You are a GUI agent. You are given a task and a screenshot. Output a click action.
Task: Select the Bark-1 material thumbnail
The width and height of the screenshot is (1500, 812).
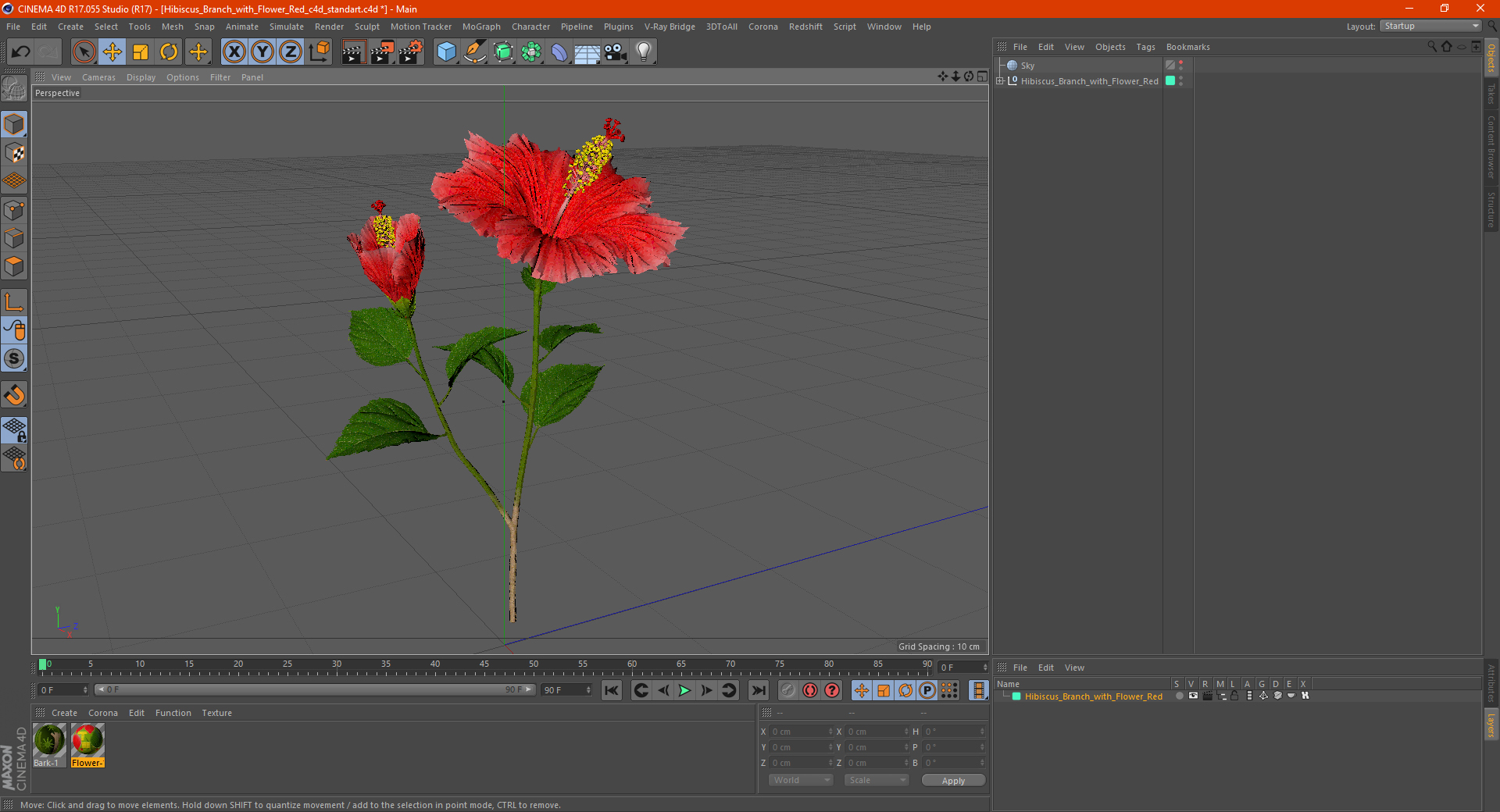pyautogui.click(x=49, y=741)
